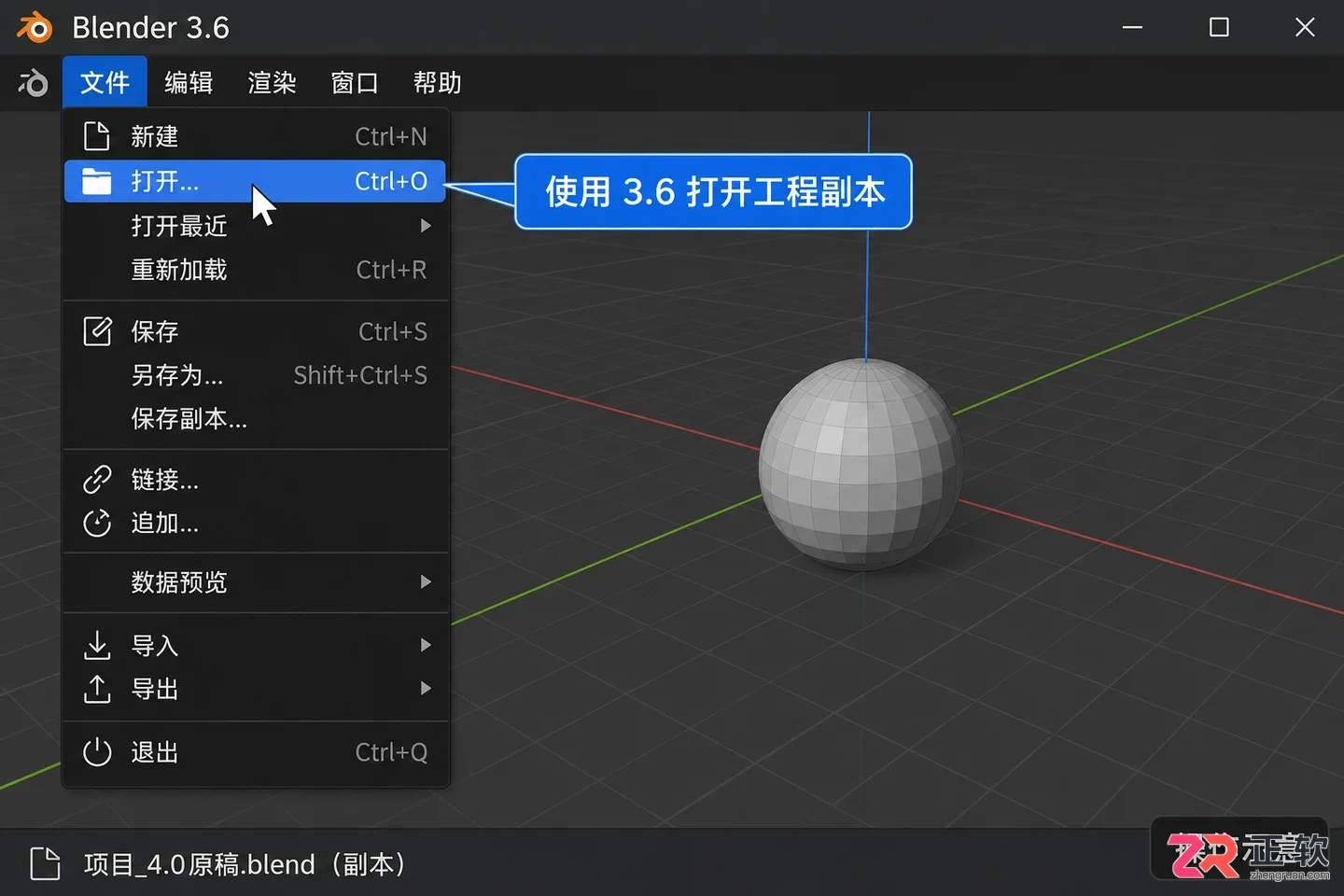Select 退出 to quit Blender
1344x896 pixels.
[x=255, y=752]
